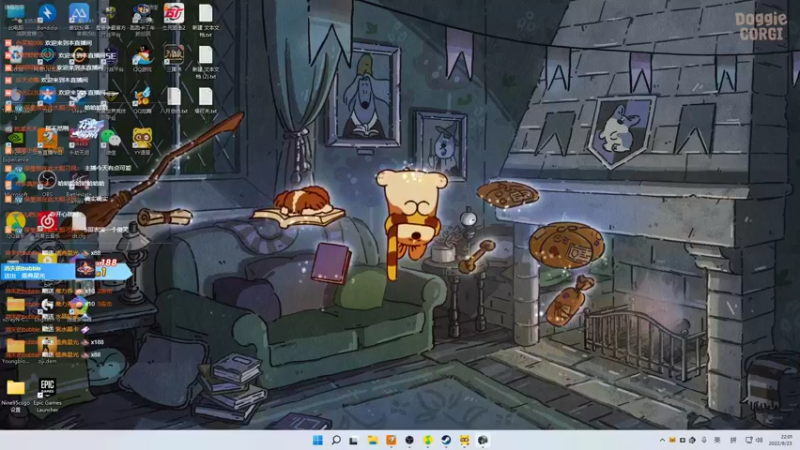
Task: Open File Explorer from taskbar
Action: [372, 440]
